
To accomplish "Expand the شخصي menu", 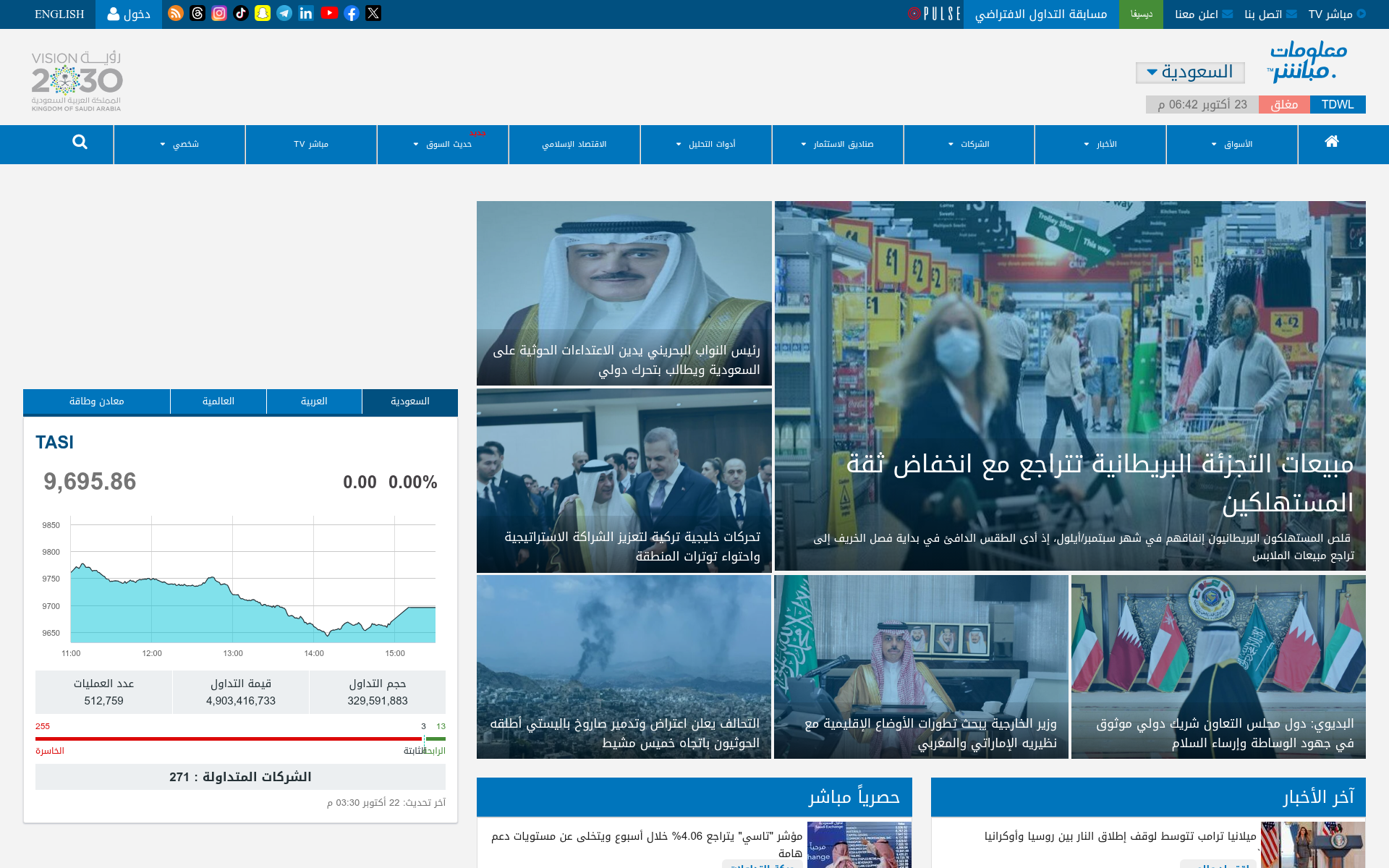I will [179, 145].
